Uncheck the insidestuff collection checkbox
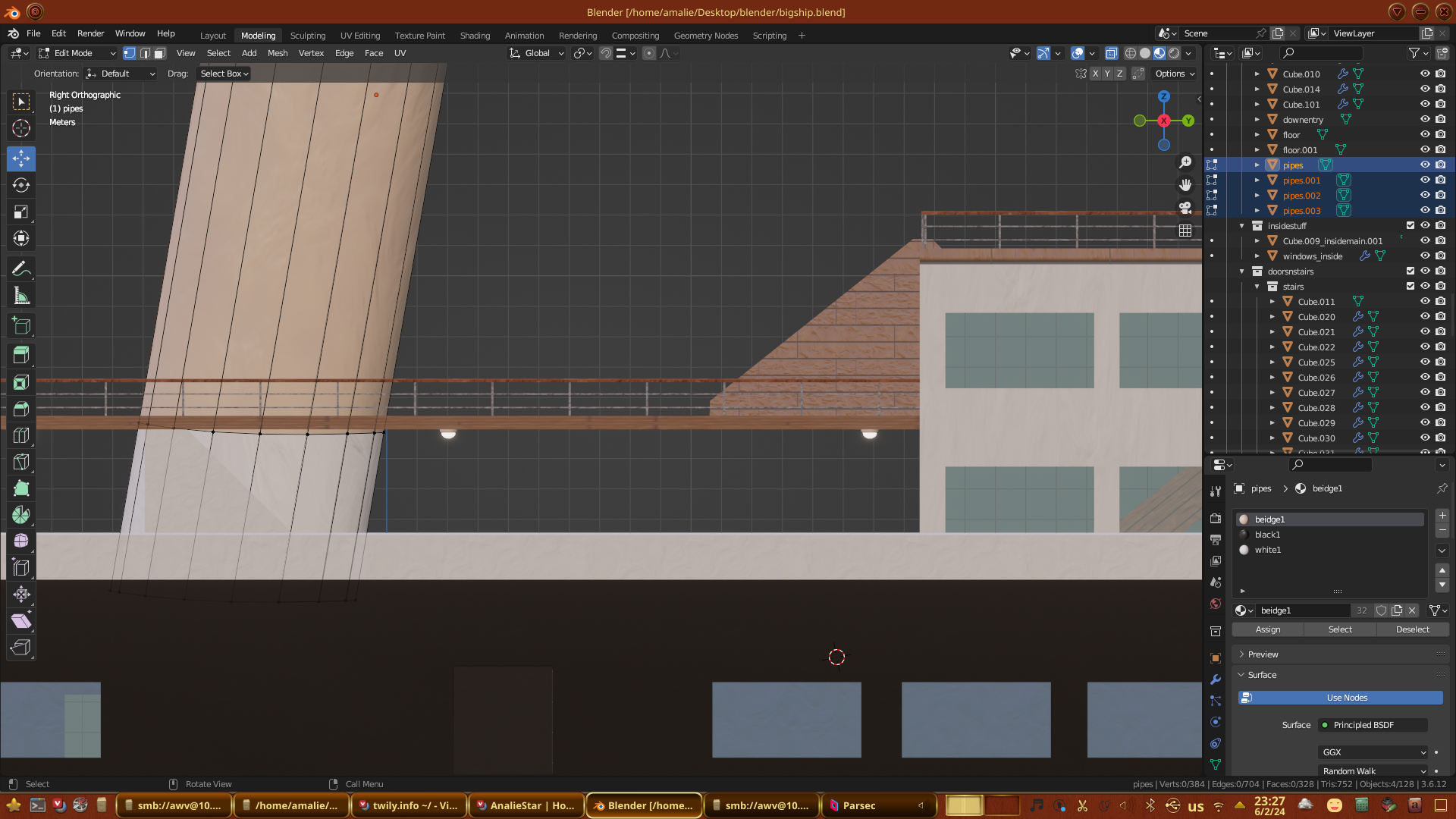Image resolution: width=1456 pixels, height=819 pixels. pos(1410,225)
